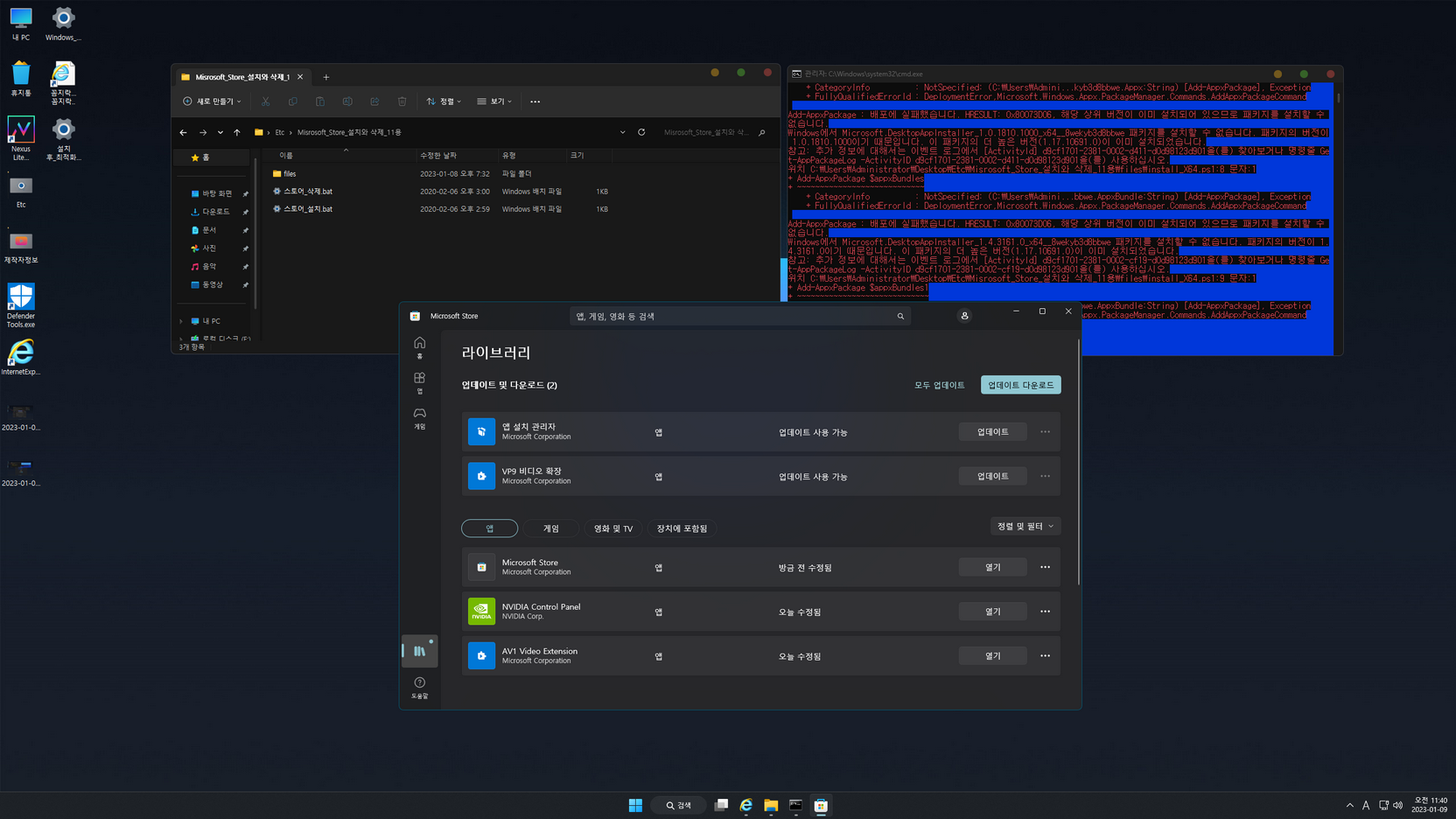1456x819 pixels.
Task: Open more options for 앱 설치 관리자
Action: point(1045,431)
